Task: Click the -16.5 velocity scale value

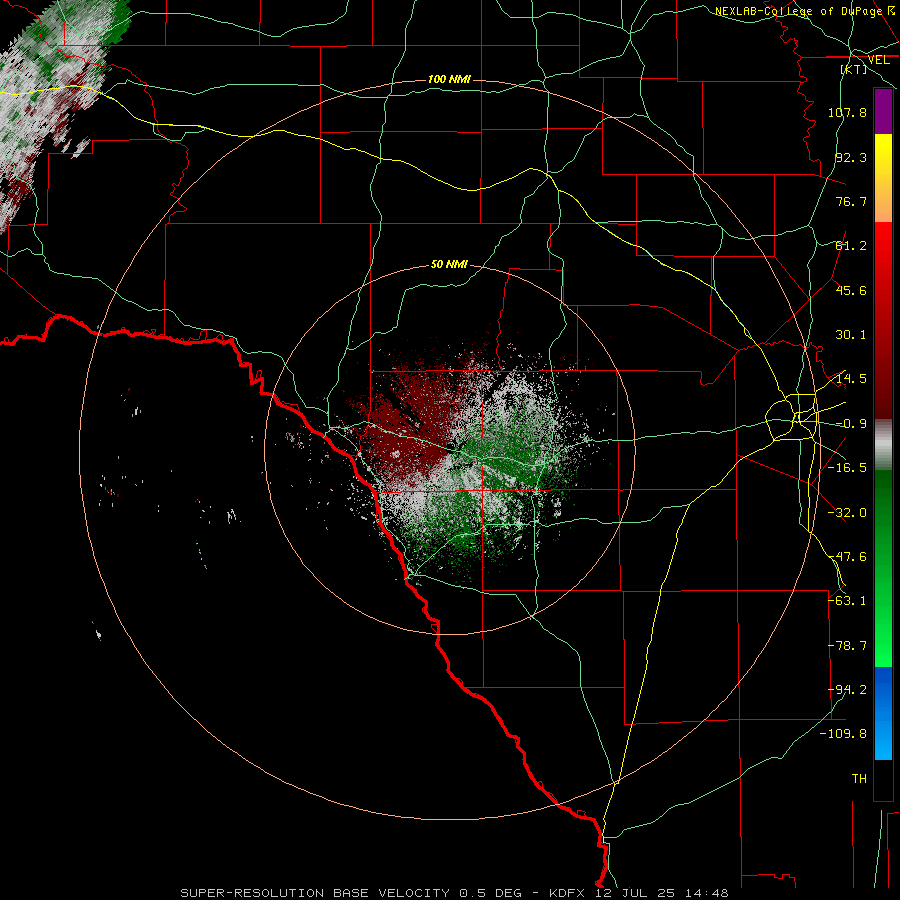Action: coord(847,468)
